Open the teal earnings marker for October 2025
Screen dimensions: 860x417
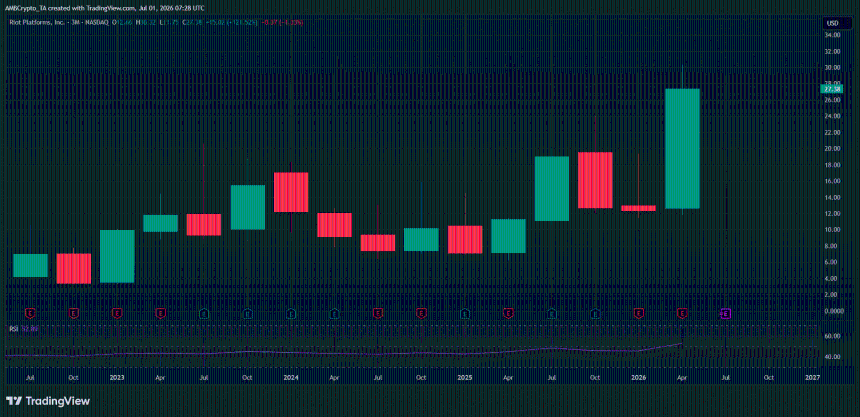595,313
